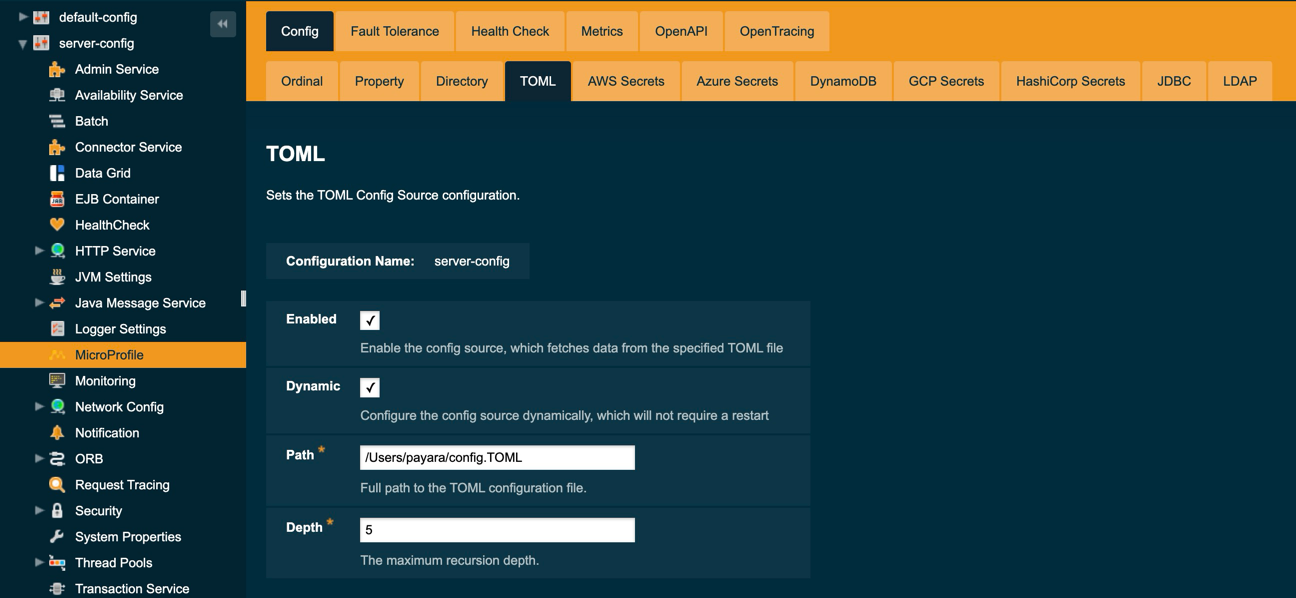Collapse the sidebar with the double-arrow button

(x=222, y=23)
